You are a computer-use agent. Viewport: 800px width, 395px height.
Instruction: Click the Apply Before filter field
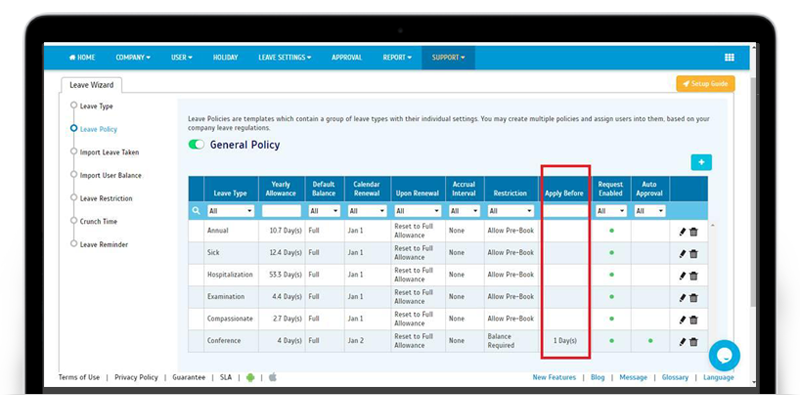(x=565, y=211)
